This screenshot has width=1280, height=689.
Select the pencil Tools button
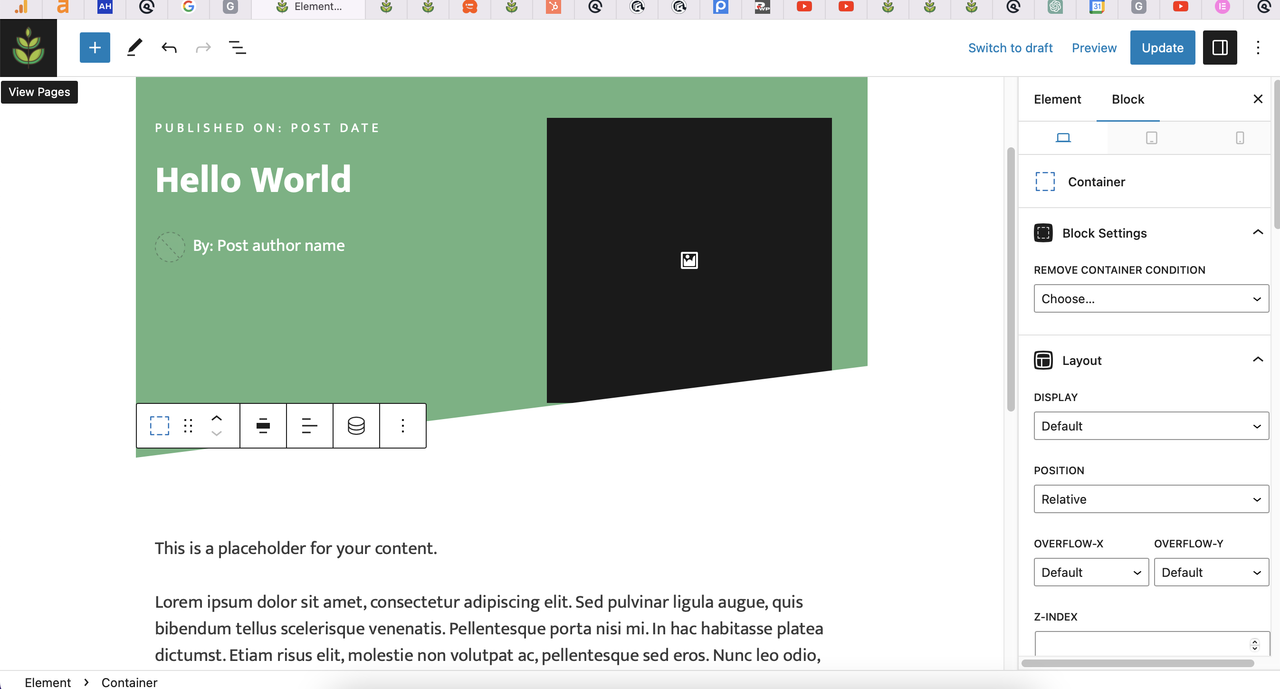coord(134,47)
